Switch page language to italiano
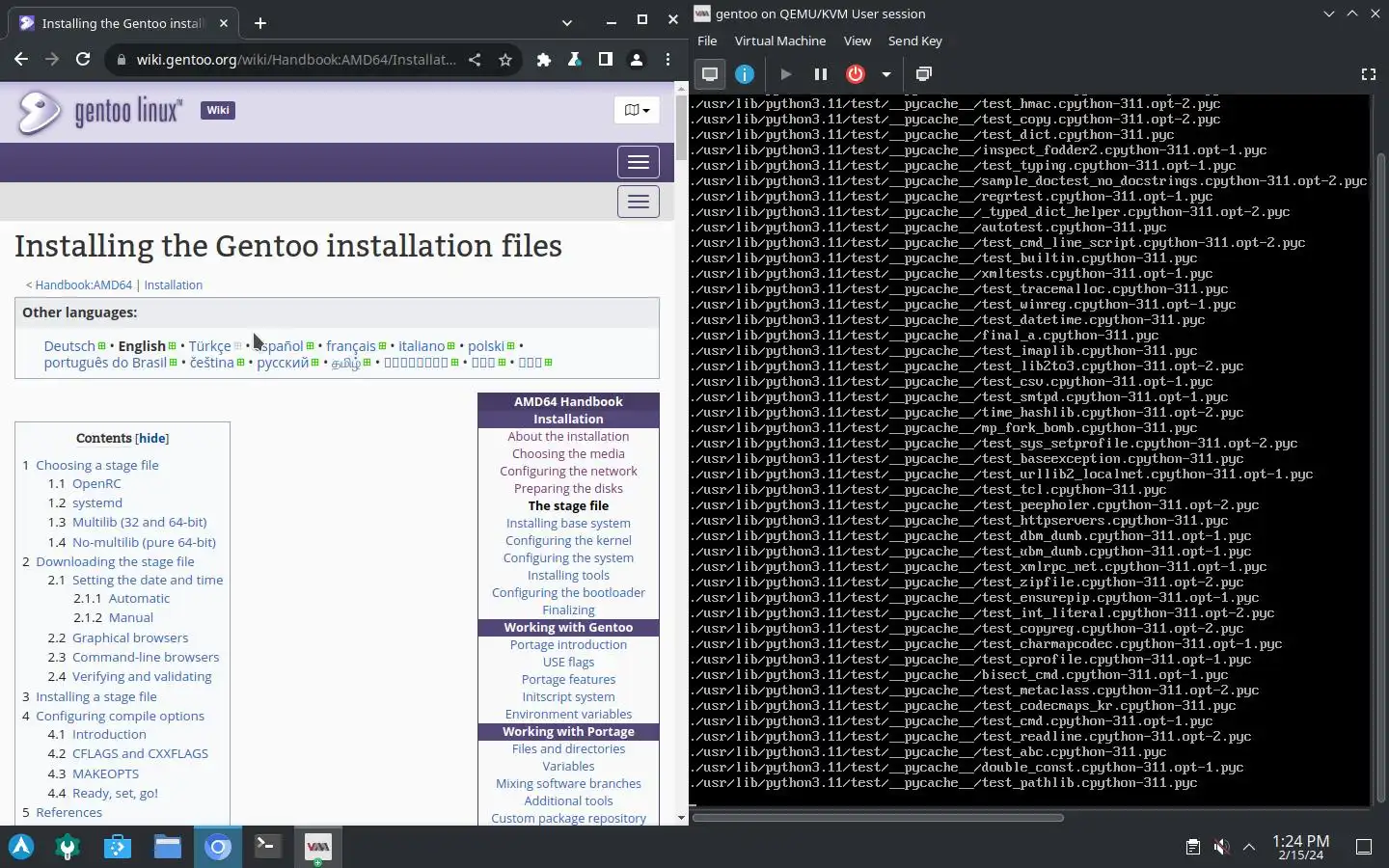The height and width of the screenshot is (868, 1389). click(422, 346)
